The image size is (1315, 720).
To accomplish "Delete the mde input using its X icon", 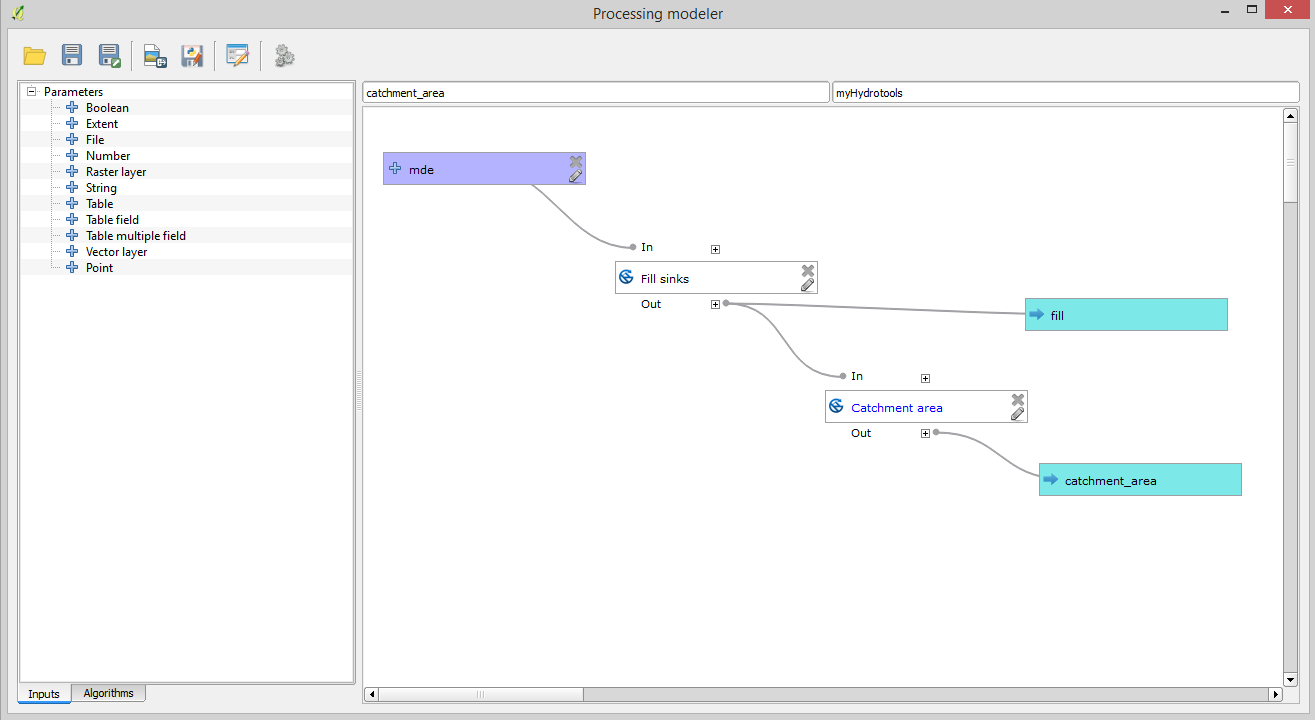I will click(x=576, y=161).
